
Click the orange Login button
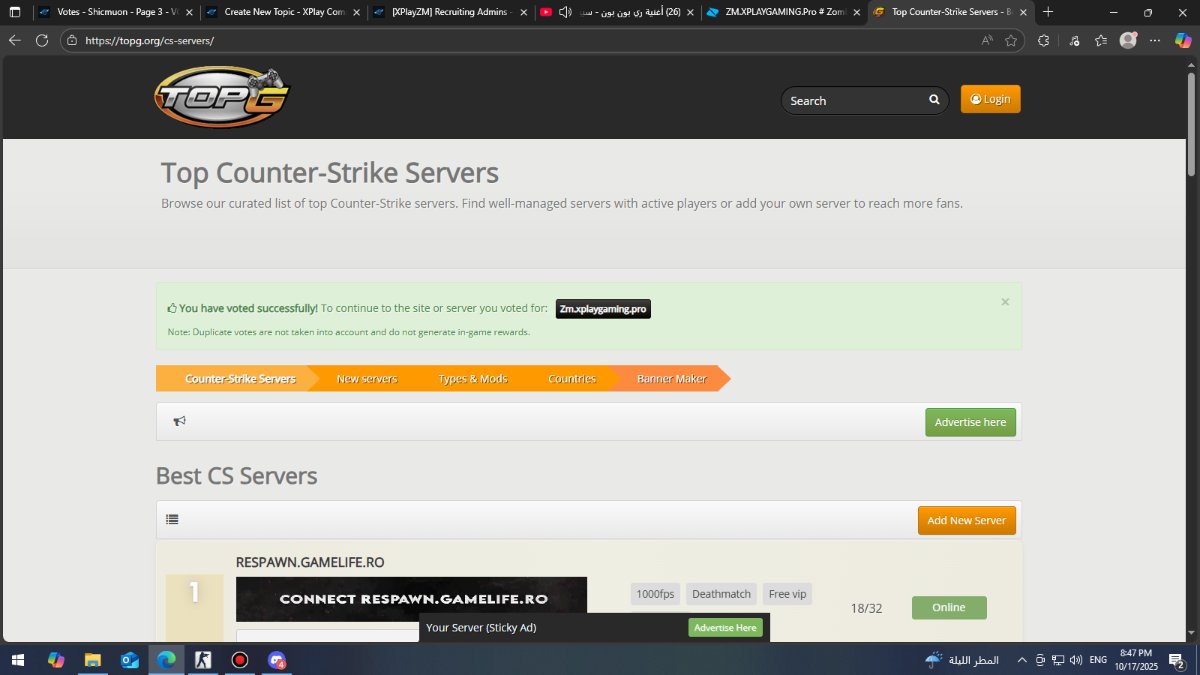click(x=990, y=99)
